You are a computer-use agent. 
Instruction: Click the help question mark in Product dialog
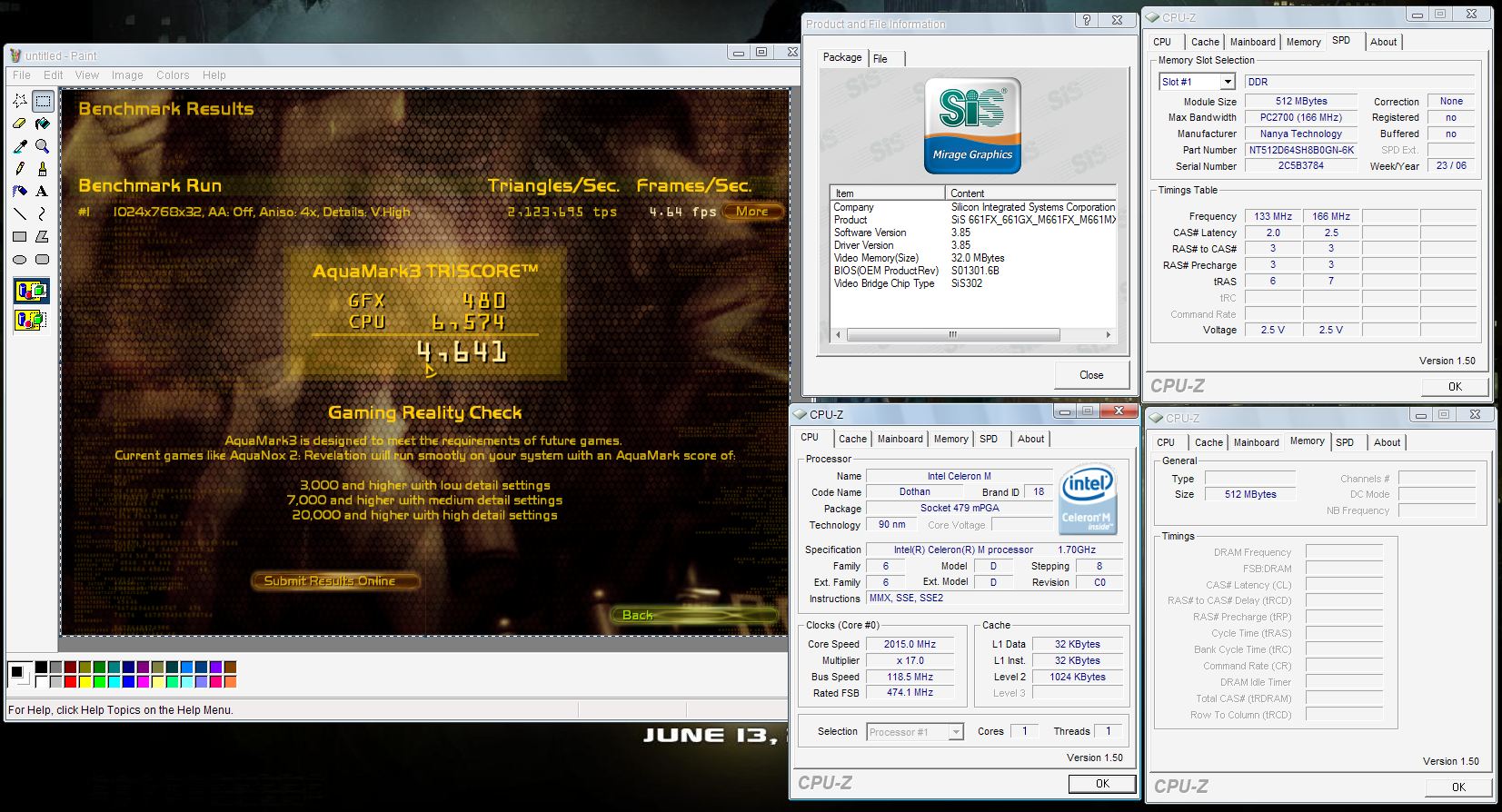(x=1088, y=20)
